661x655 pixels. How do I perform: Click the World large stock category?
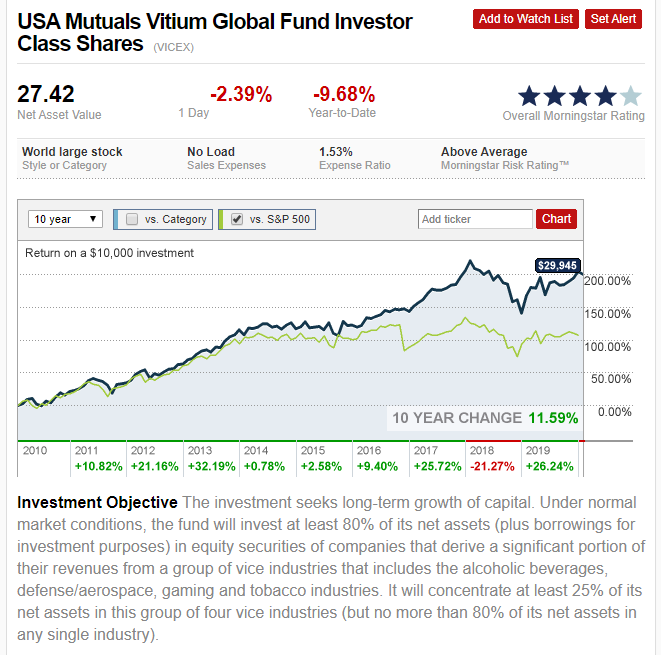pos(72,152)
